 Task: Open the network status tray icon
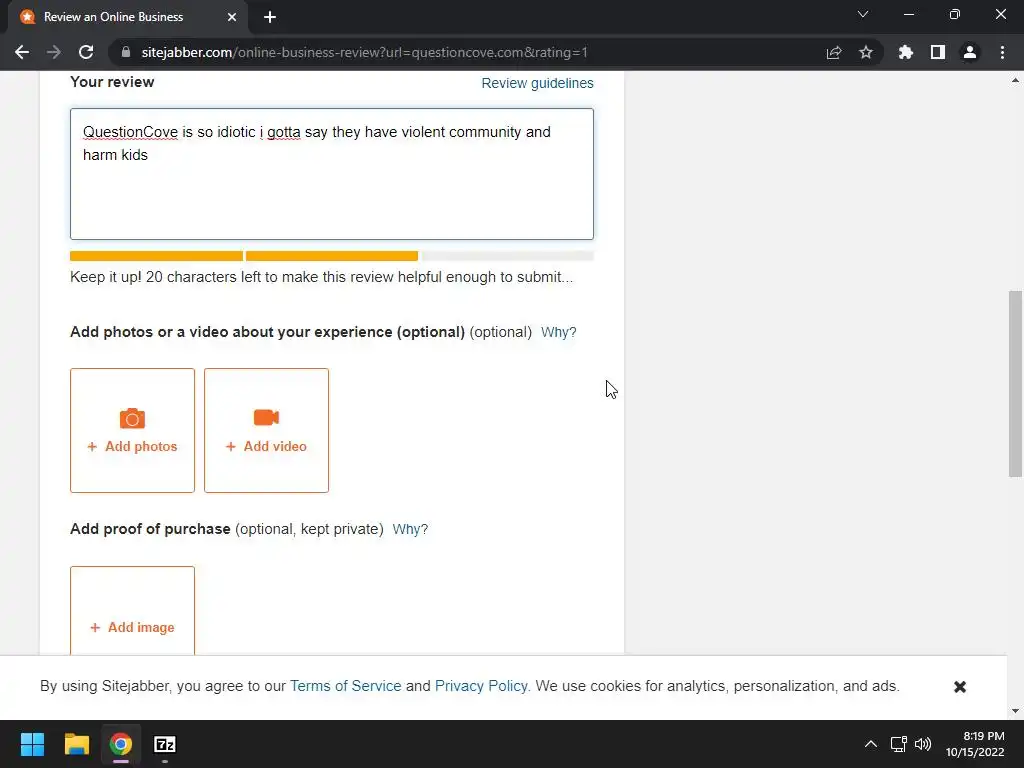[899, 744]
